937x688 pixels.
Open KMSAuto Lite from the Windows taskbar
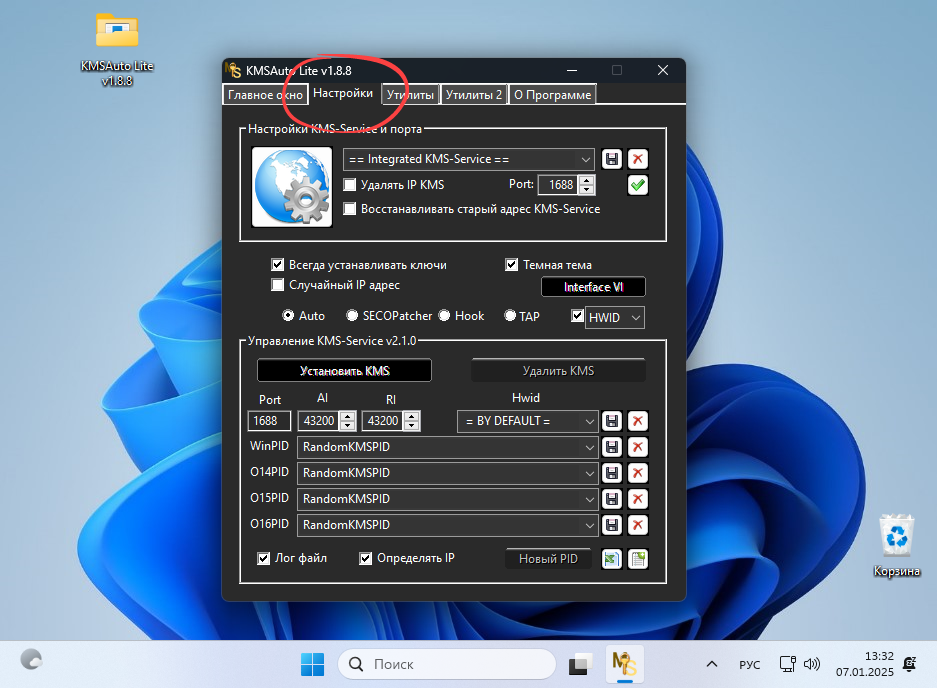[623, 663]
